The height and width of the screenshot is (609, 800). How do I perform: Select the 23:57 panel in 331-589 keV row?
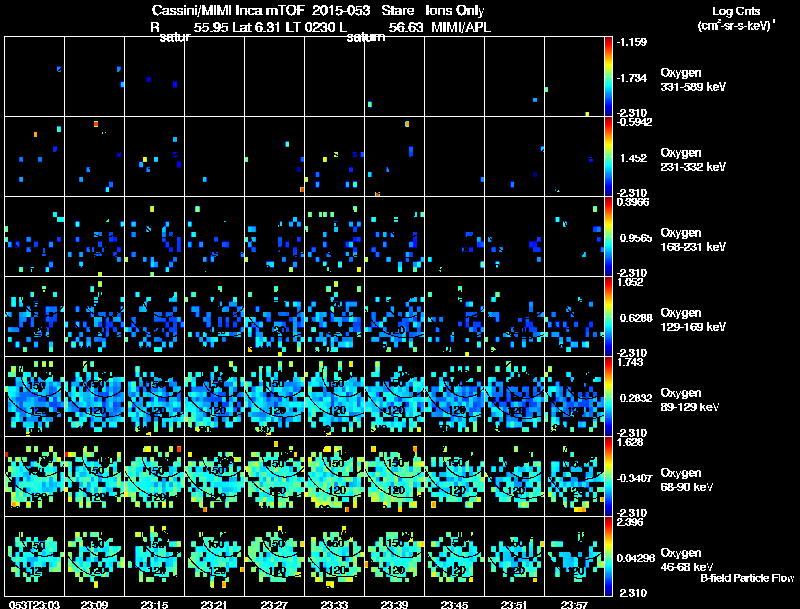(x=574, y=77)
